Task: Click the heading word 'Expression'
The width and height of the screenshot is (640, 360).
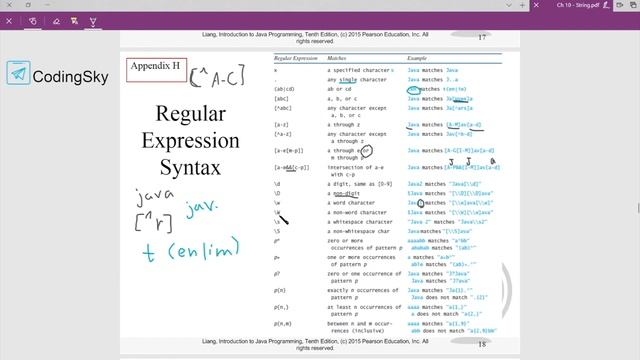Action: tap(191, 141)
